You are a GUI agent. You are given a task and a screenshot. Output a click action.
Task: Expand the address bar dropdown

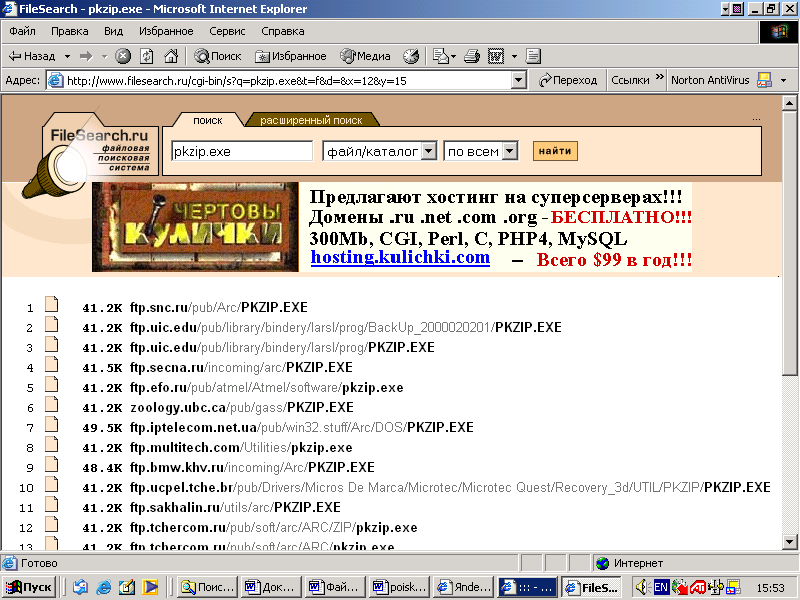[518, 81]
